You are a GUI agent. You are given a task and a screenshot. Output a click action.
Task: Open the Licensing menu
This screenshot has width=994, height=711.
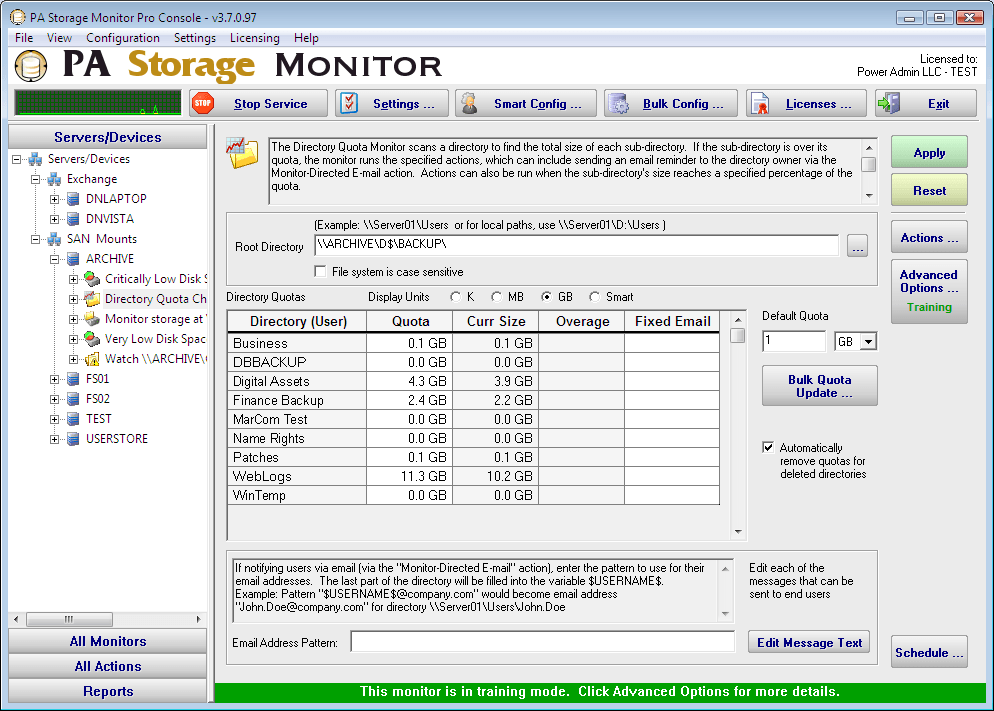(255, 38)
